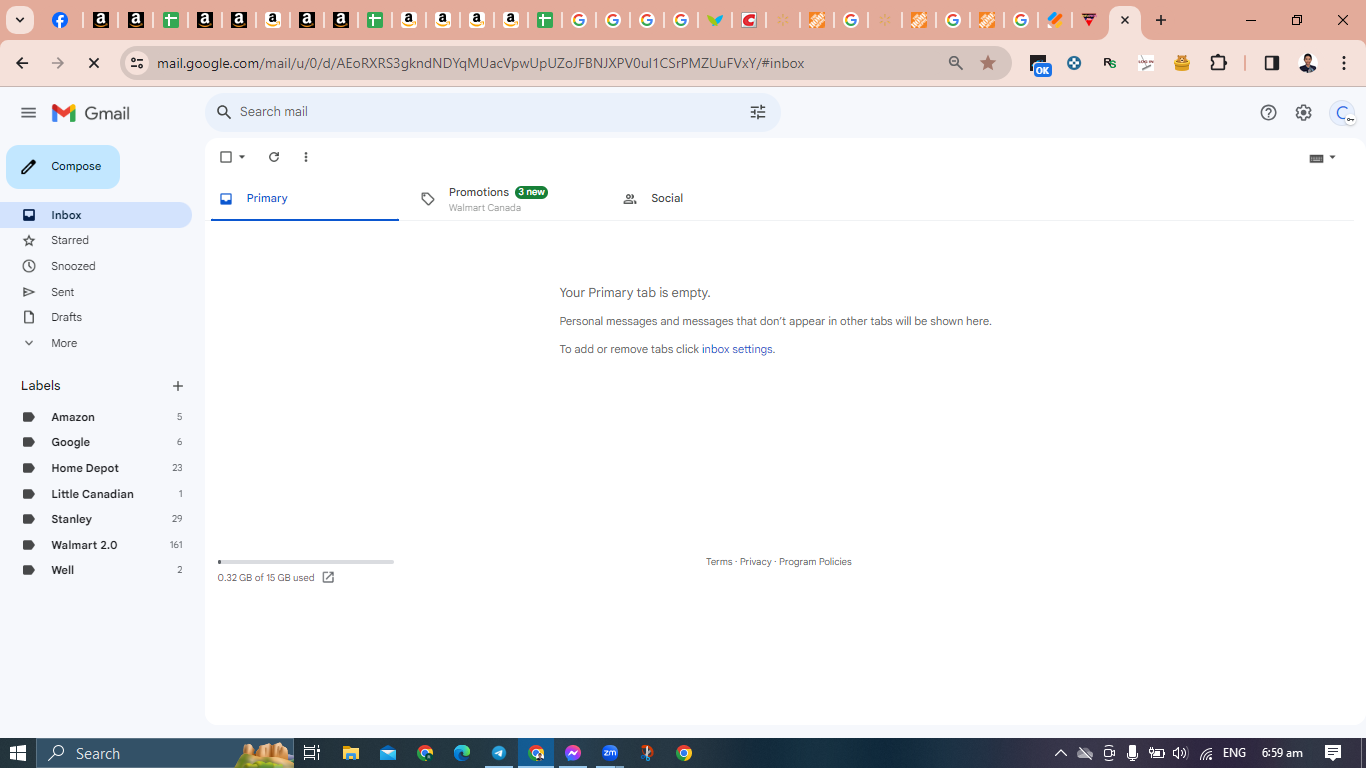Refresh the inbox
This screenshot has width=1366, height=768.
click(274, 157)
